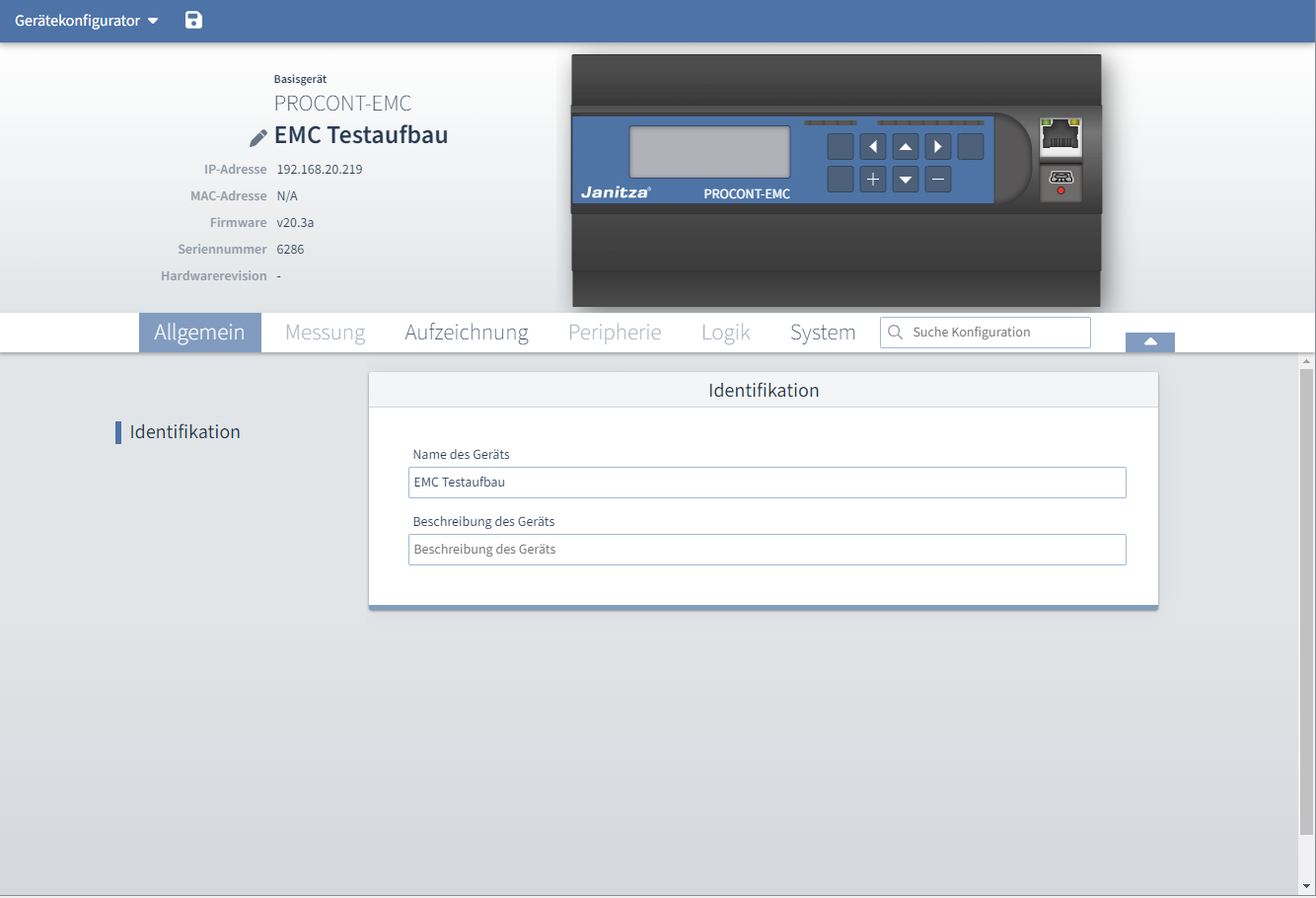Open the Aufzeichnung tab
This screenshot has width=1316, height=898.
[467, 333]
